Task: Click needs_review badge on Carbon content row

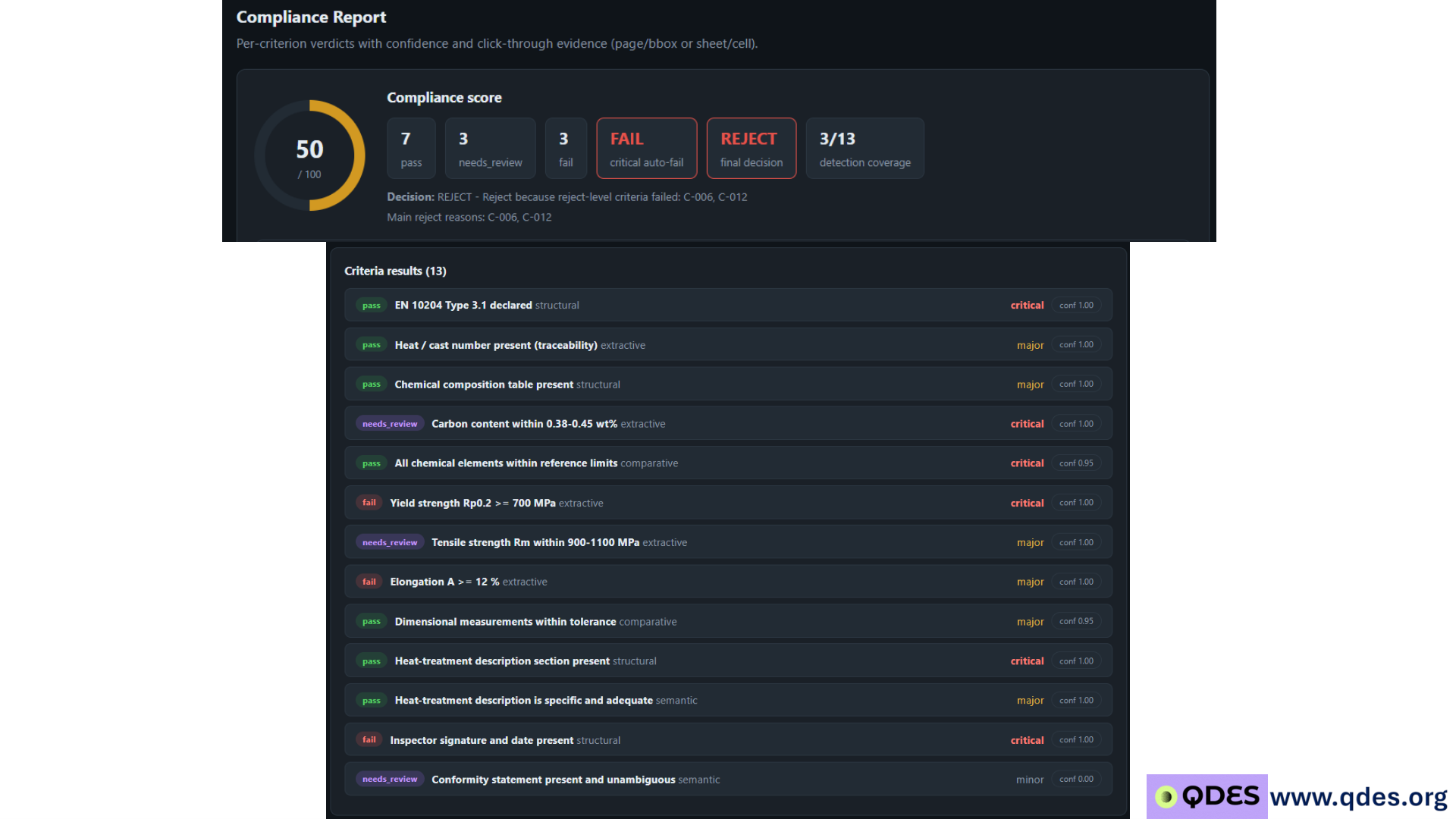Action: [390, 423]
